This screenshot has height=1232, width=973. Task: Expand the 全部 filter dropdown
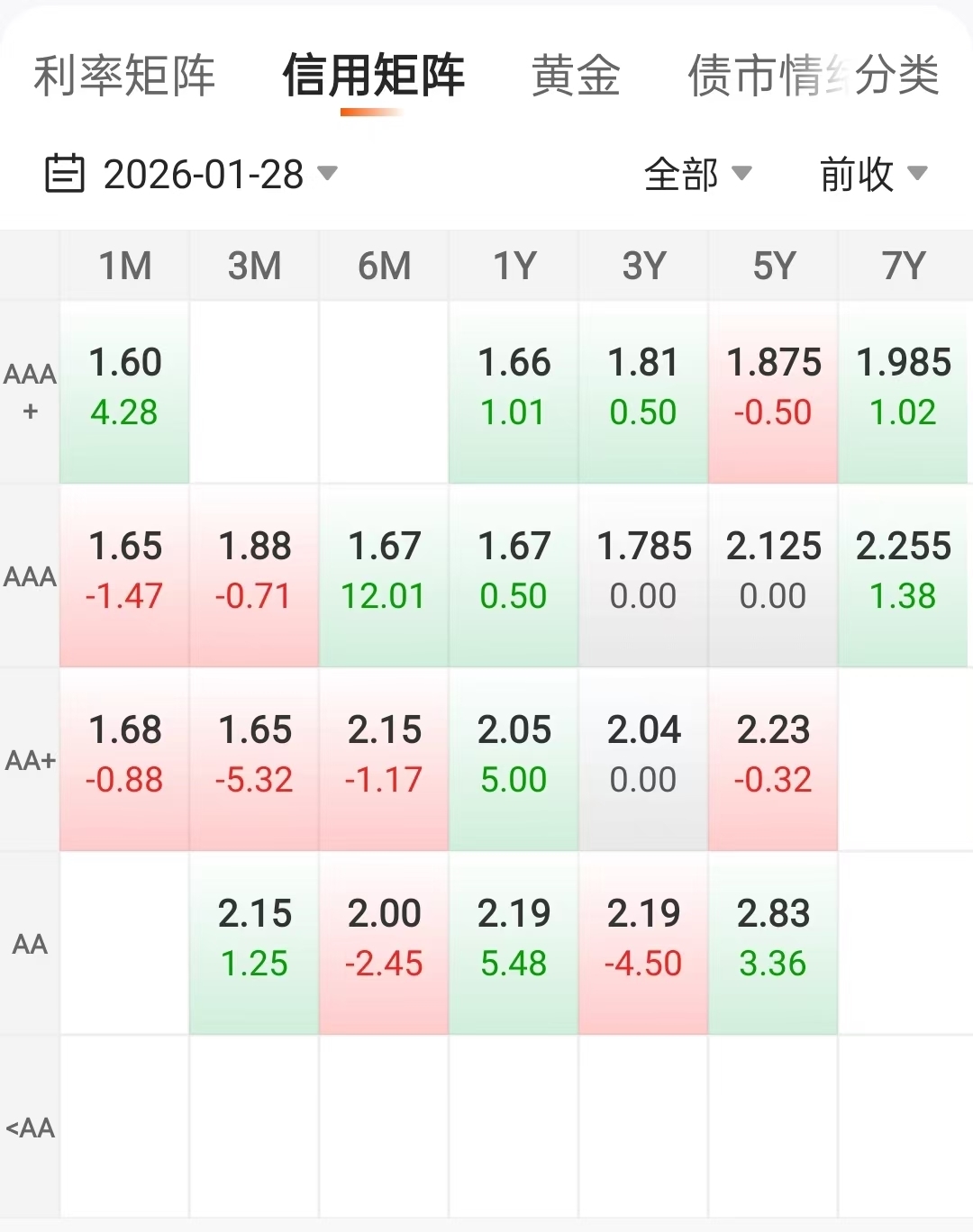[x=696, y=174]
